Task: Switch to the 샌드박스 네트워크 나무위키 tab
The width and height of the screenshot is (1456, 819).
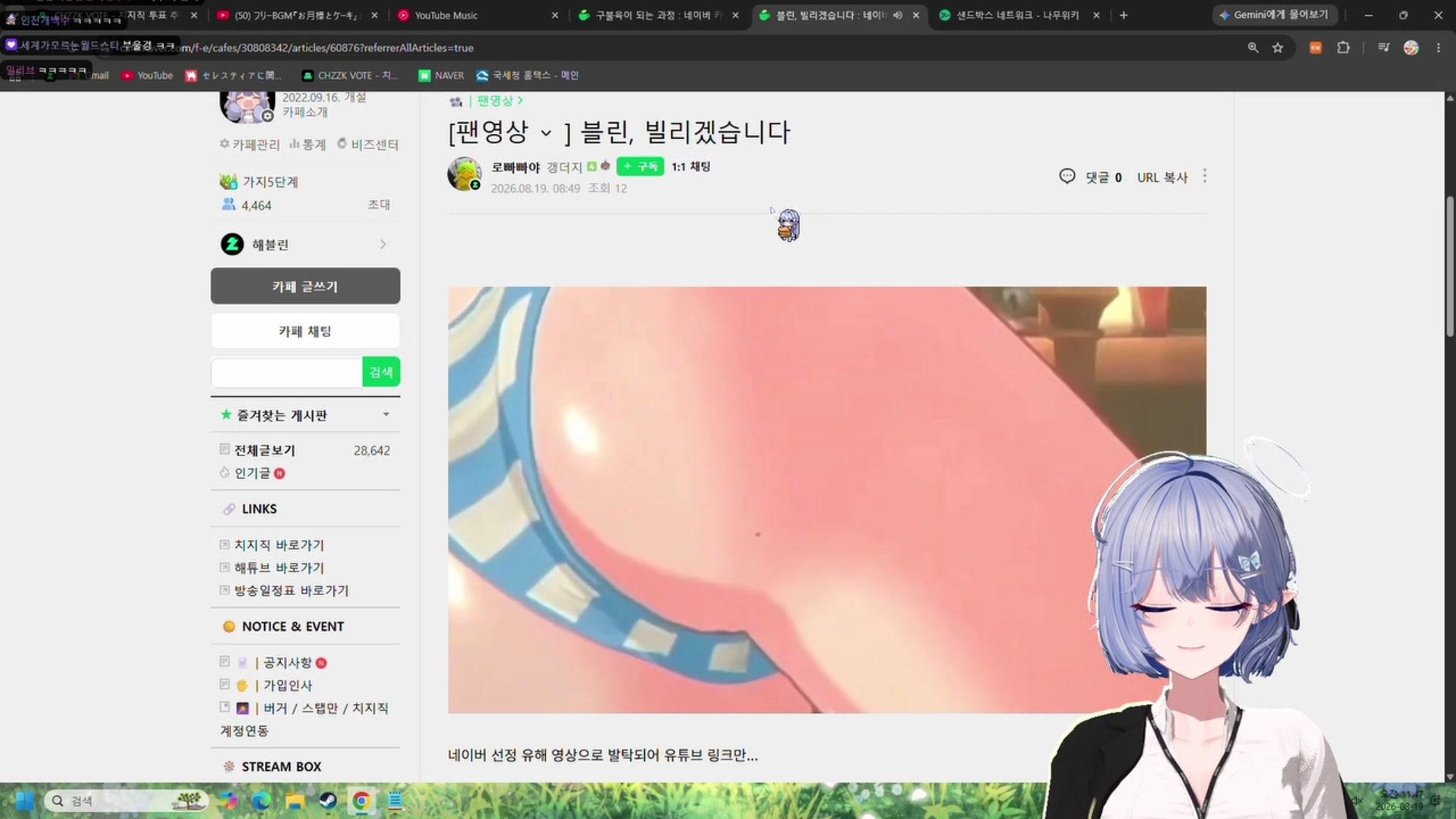Action: coord(1017,15)
